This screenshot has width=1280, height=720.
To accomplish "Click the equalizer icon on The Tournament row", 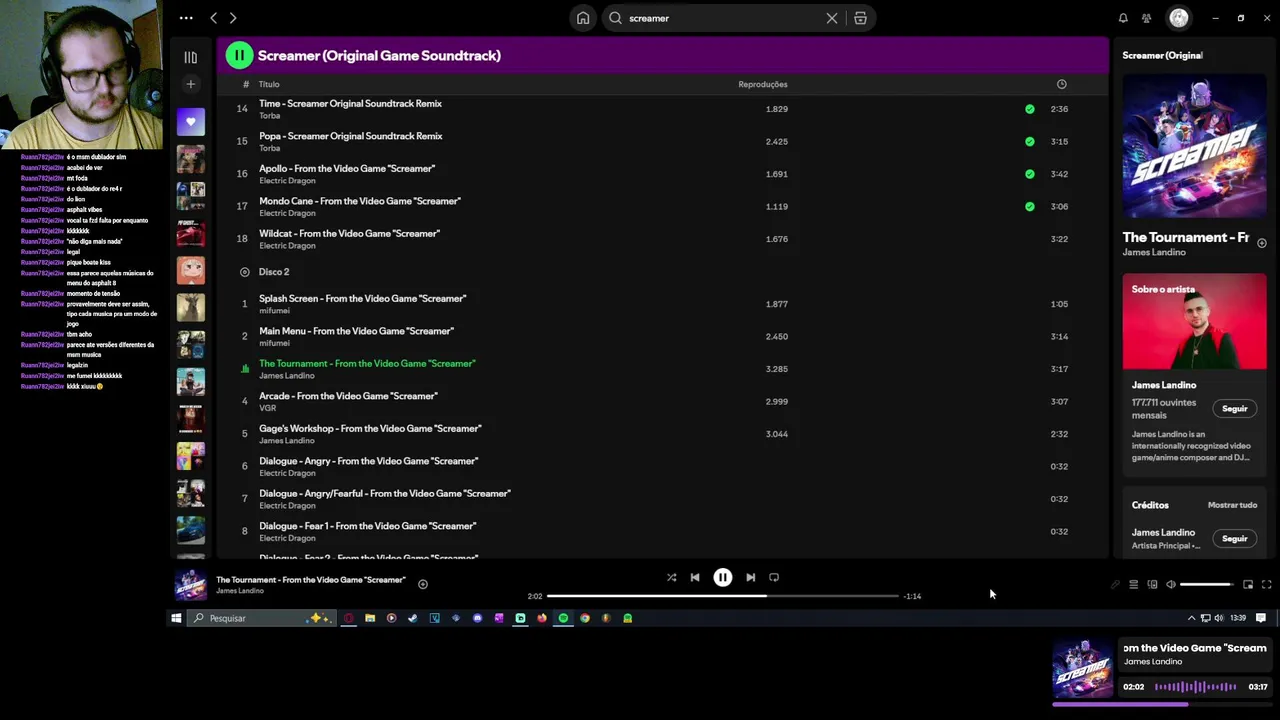I will tap(244, 369).
